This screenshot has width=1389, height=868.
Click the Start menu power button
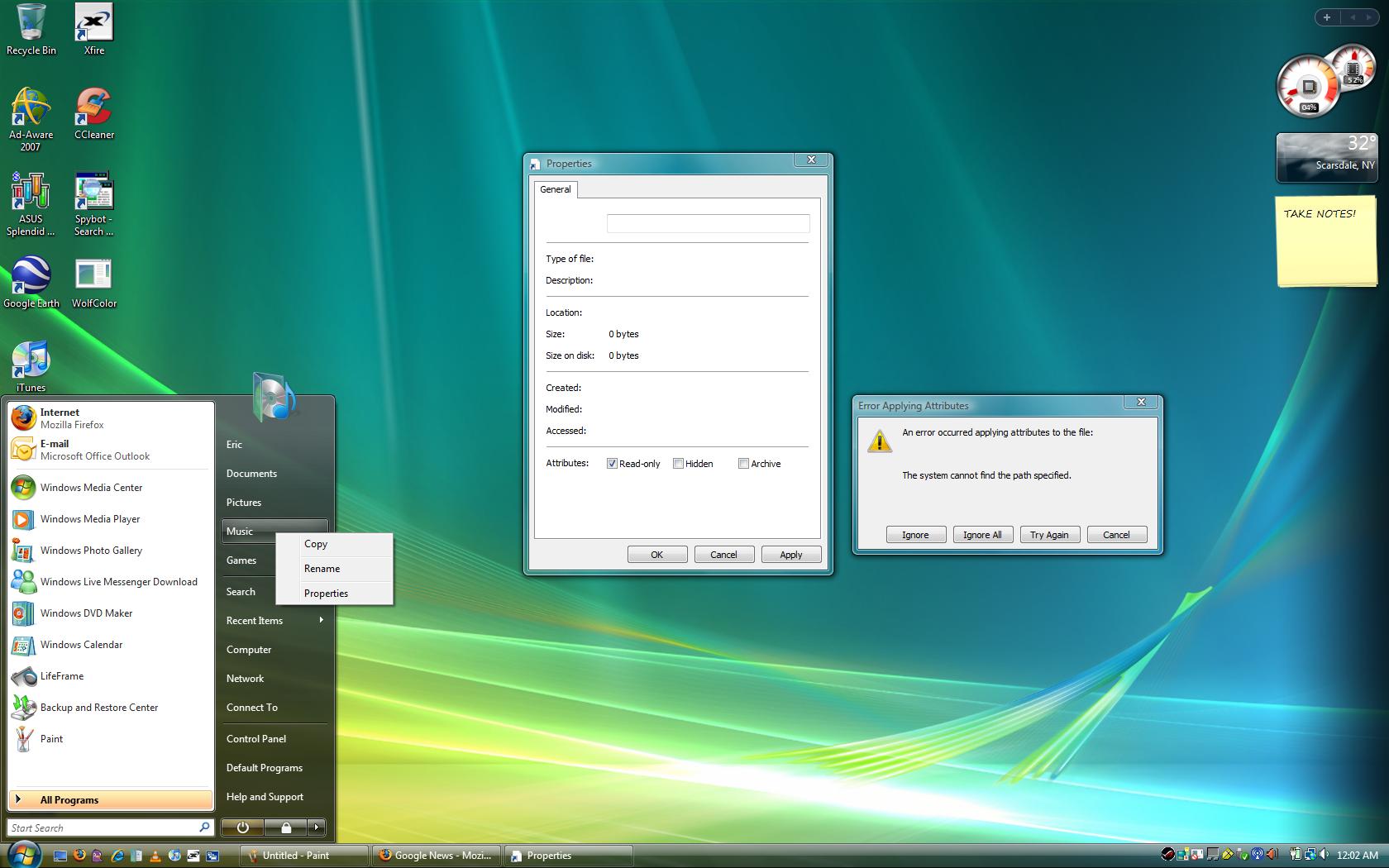click(x=242, y=827)
